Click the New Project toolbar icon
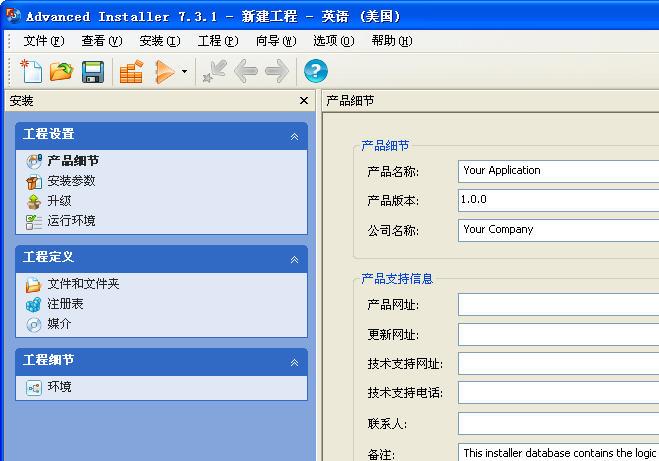 [x=32, y=71]
